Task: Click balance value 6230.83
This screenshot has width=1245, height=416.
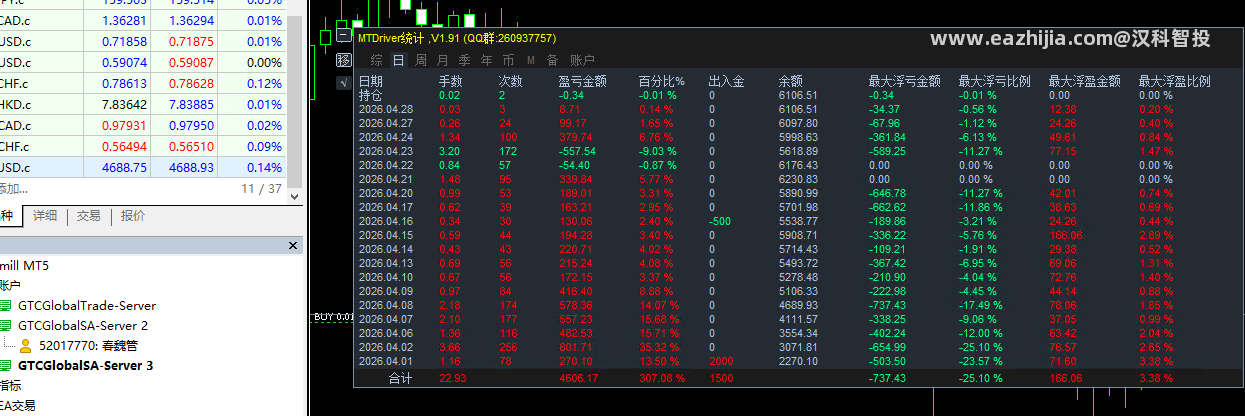Action: pos(798,178)
